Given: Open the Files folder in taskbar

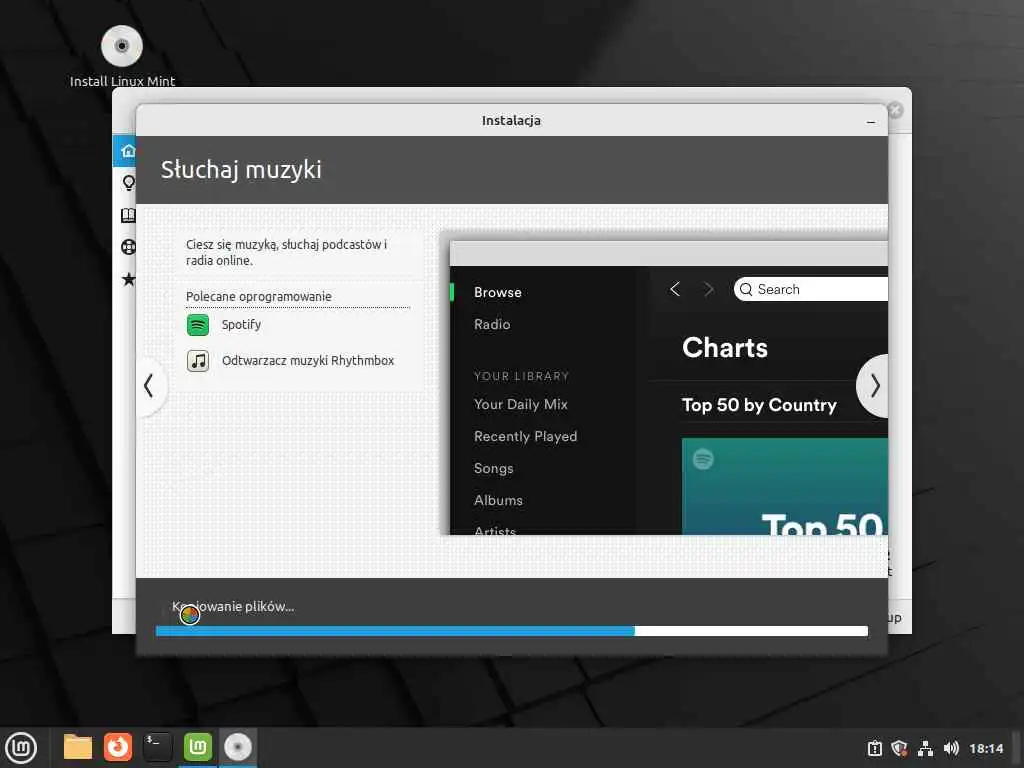Looking at the screenshot, I should tap(78, 747).
